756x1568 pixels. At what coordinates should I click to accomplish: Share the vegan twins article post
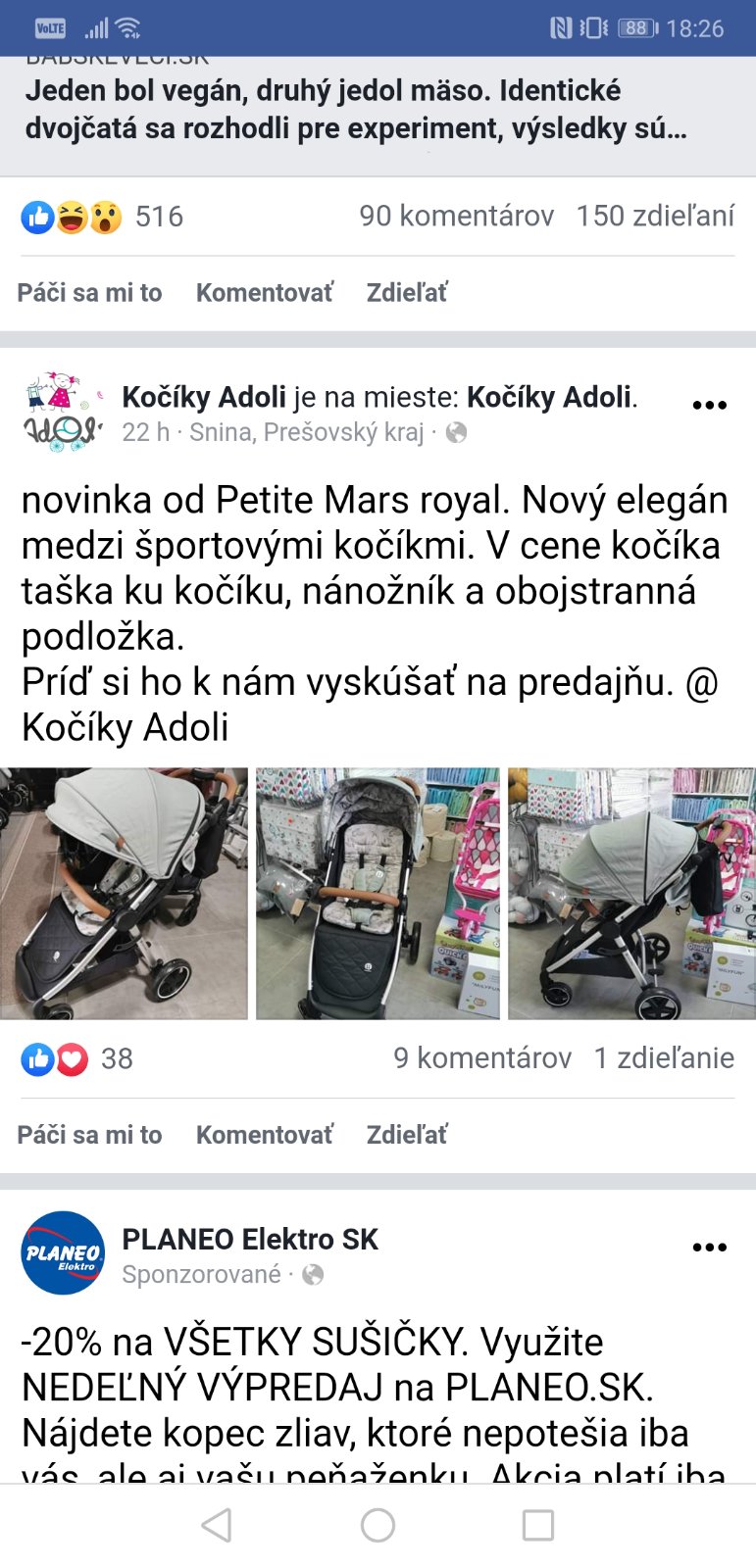(x=407, y=292)
